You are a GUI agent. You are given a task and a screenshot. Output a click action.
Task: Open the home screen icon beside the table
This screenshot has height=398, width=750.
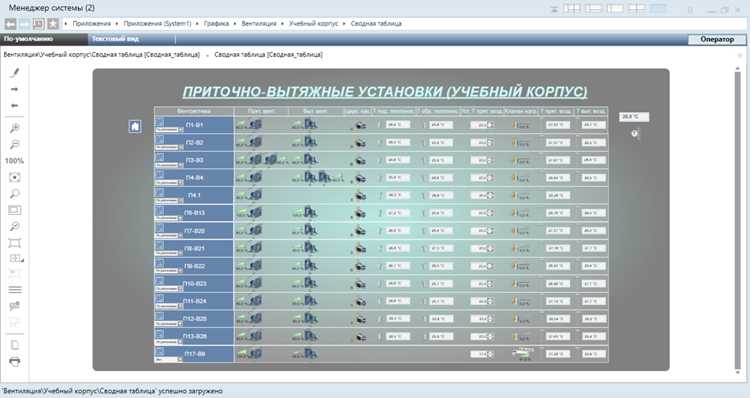pos(135,126)
